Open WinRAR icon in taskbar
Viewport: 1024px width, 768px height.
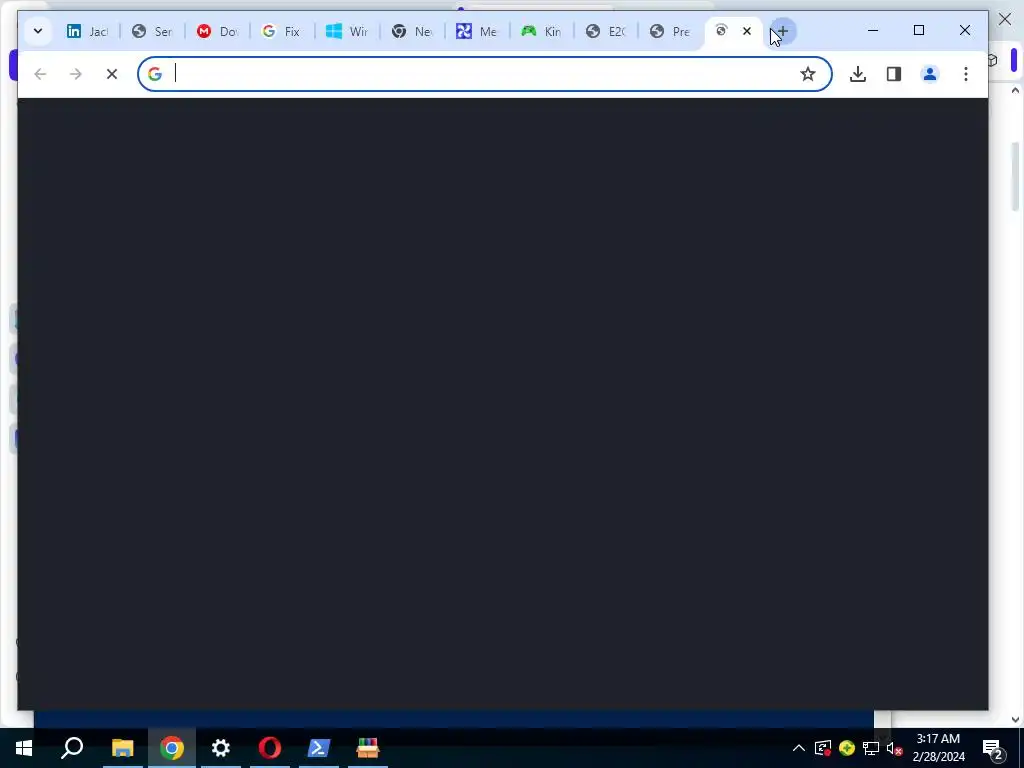(x=368, y=748)
